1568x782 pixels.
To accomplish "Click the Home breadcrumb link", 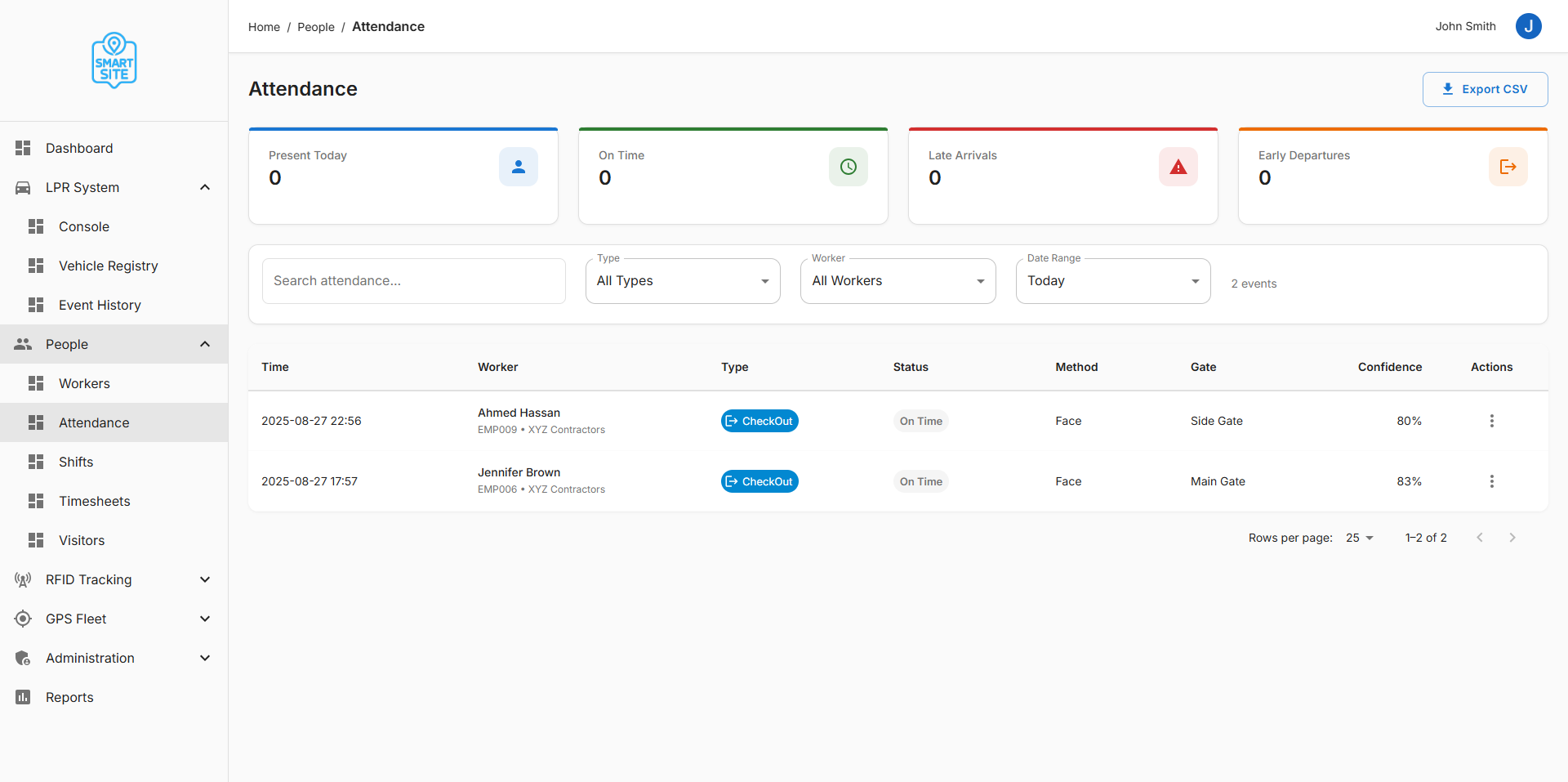I will [x=264, y=27].
